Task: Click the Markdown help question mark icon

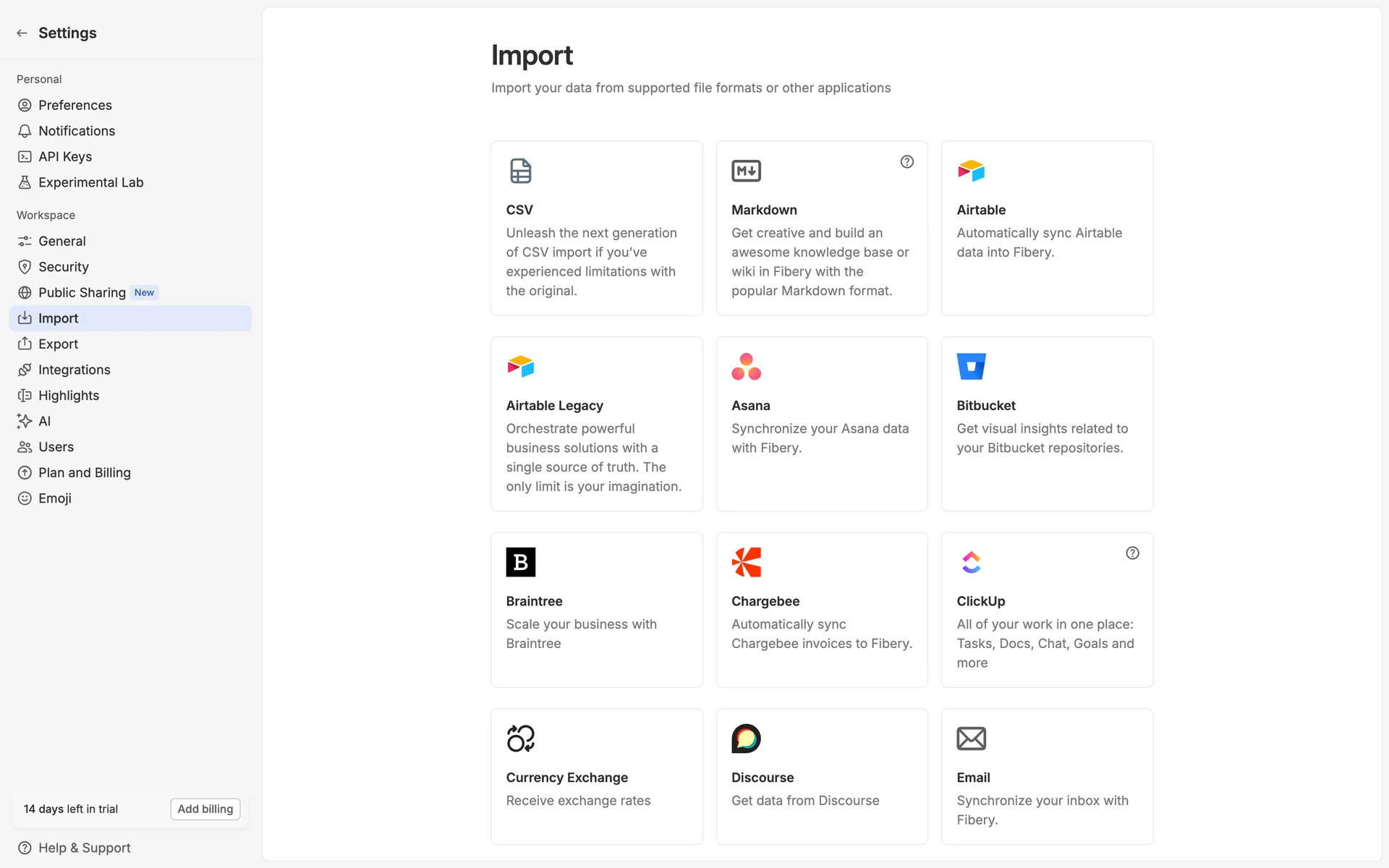Action: click(x=906, y=162)
